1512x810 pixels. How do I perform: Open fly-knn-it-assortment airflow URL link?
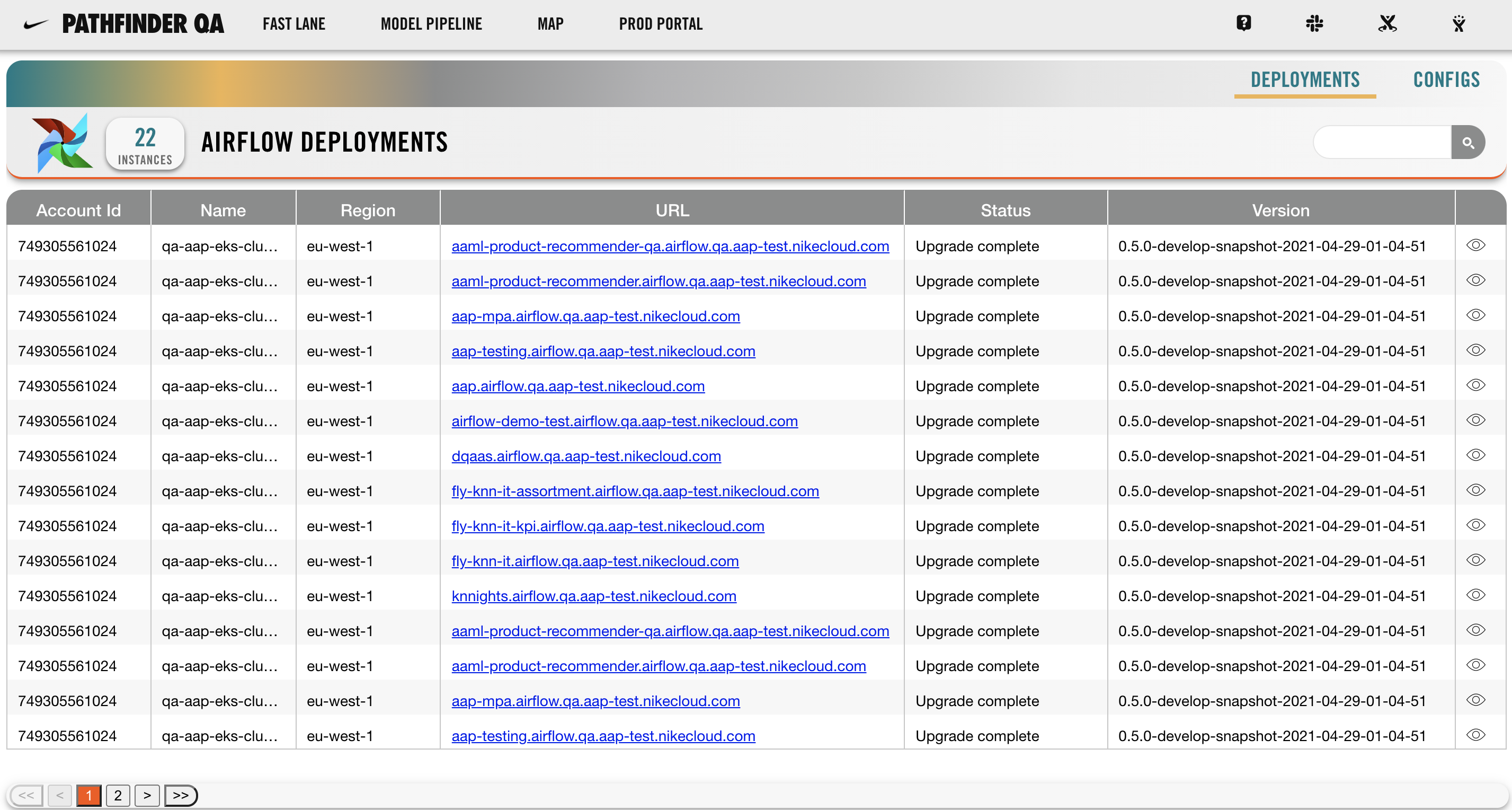click(x=635, y=491)
